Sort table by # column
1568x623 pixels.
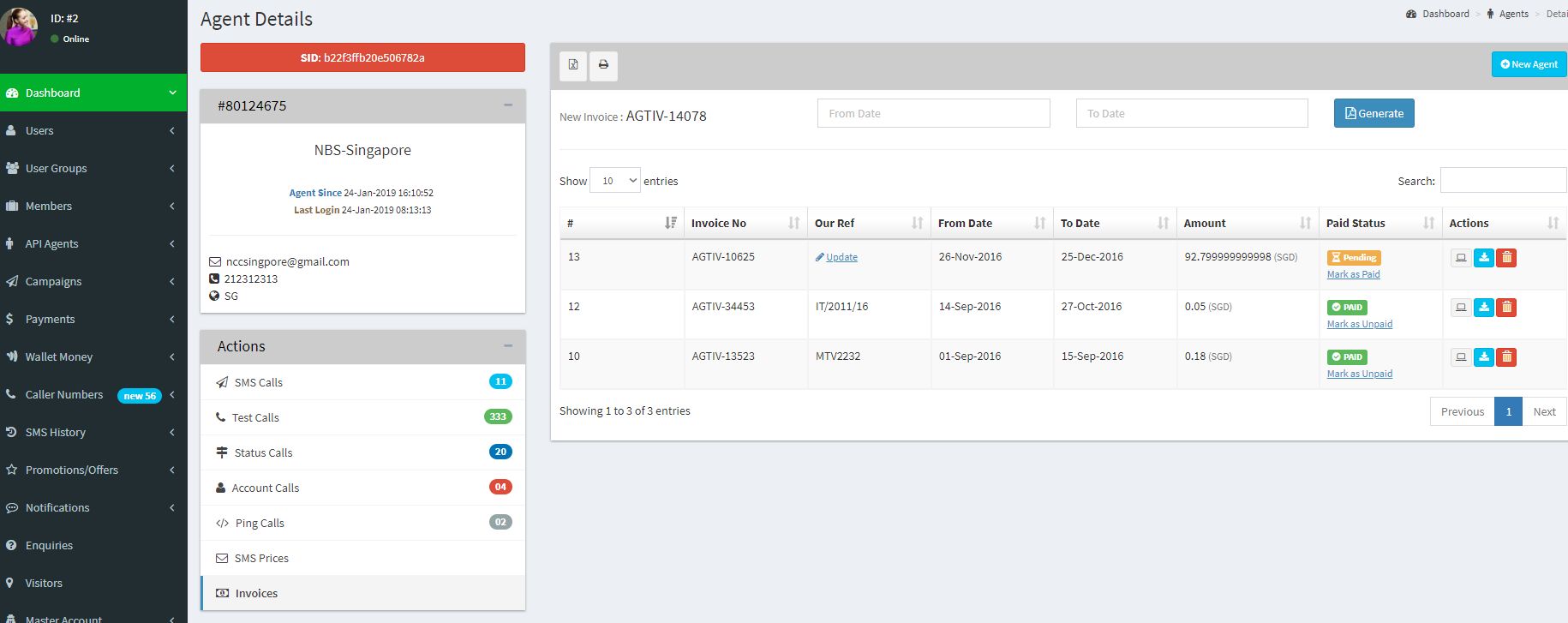pyautogui.click(x=622, y=223)
